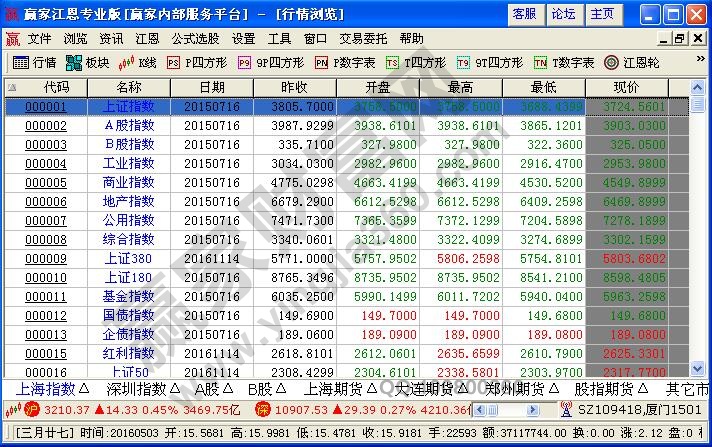Select the 地产指数 row name
The height and width of the screenshot is (447, 712).
[x=129, y=201]
